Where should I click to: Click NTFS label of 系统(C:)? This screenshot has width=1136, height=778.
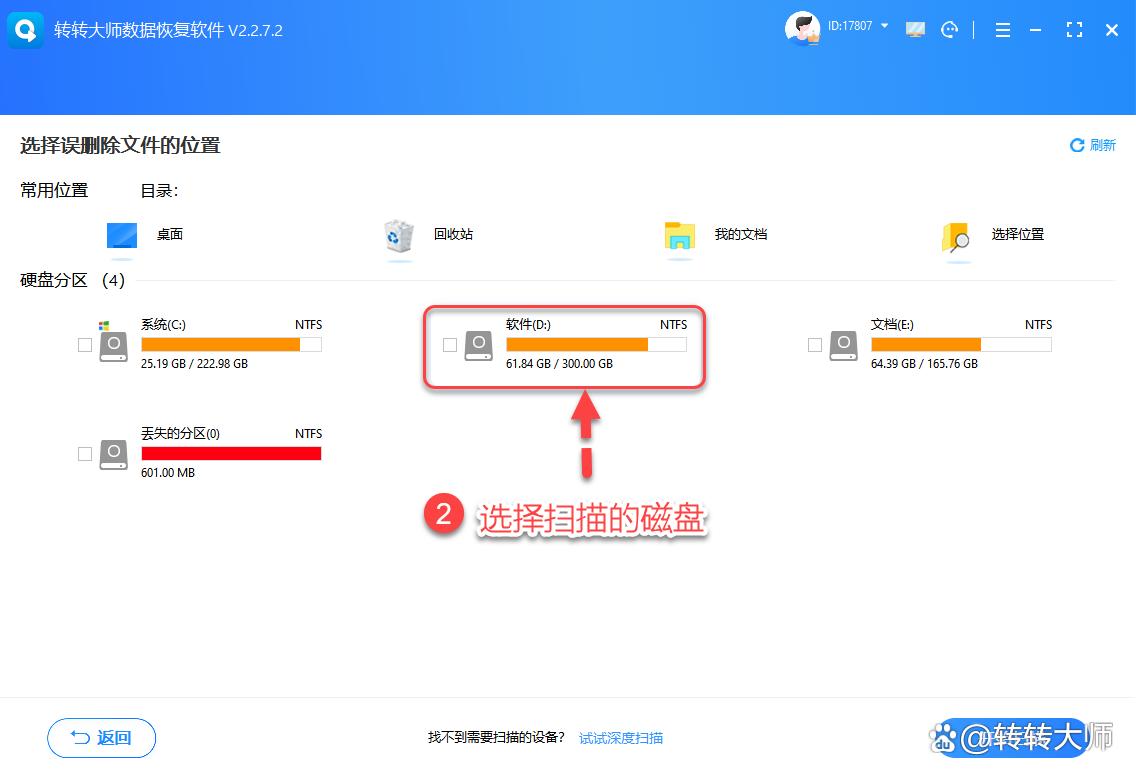309,325
